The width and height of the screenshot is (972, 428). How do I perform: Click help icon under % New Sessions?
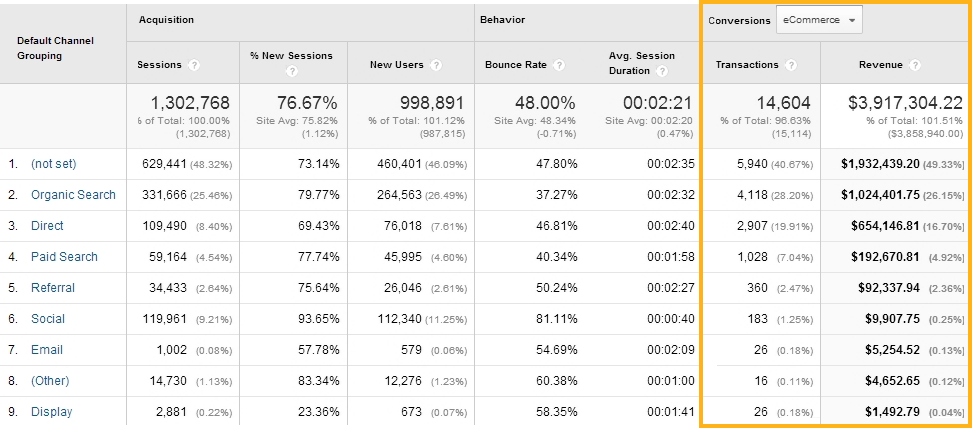point(291,72)
